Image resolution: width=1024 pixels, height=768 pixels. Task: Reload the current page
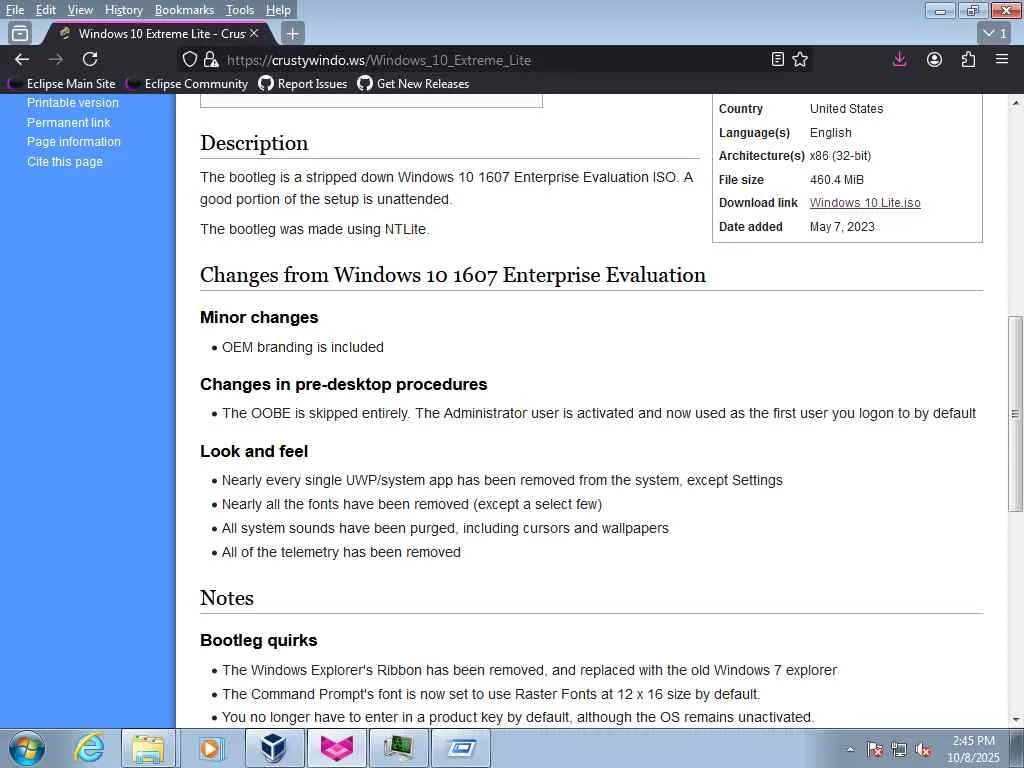90,59
